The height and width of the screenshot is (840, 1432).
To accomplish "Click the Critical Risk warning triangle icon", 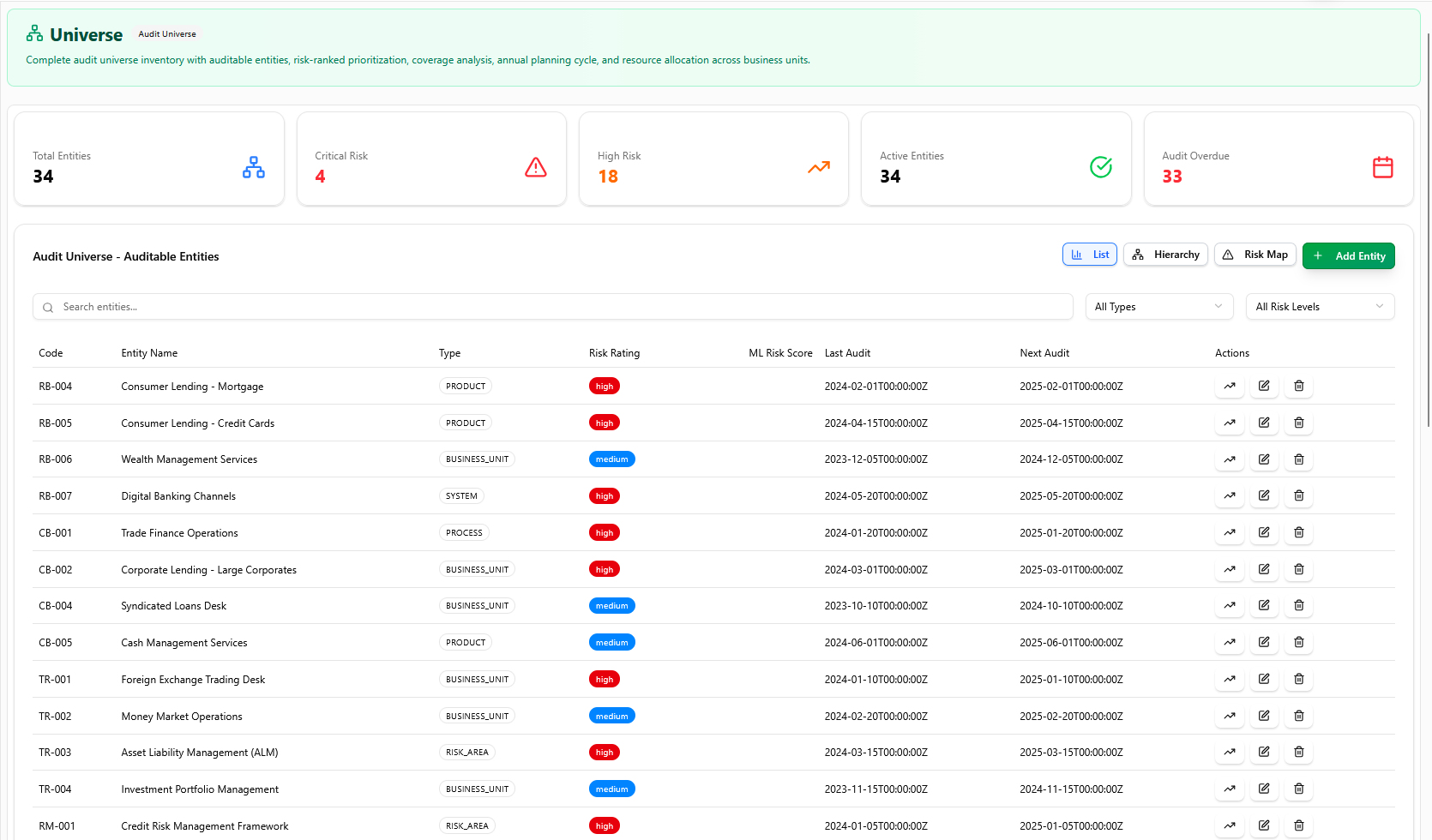I will 535,167.
